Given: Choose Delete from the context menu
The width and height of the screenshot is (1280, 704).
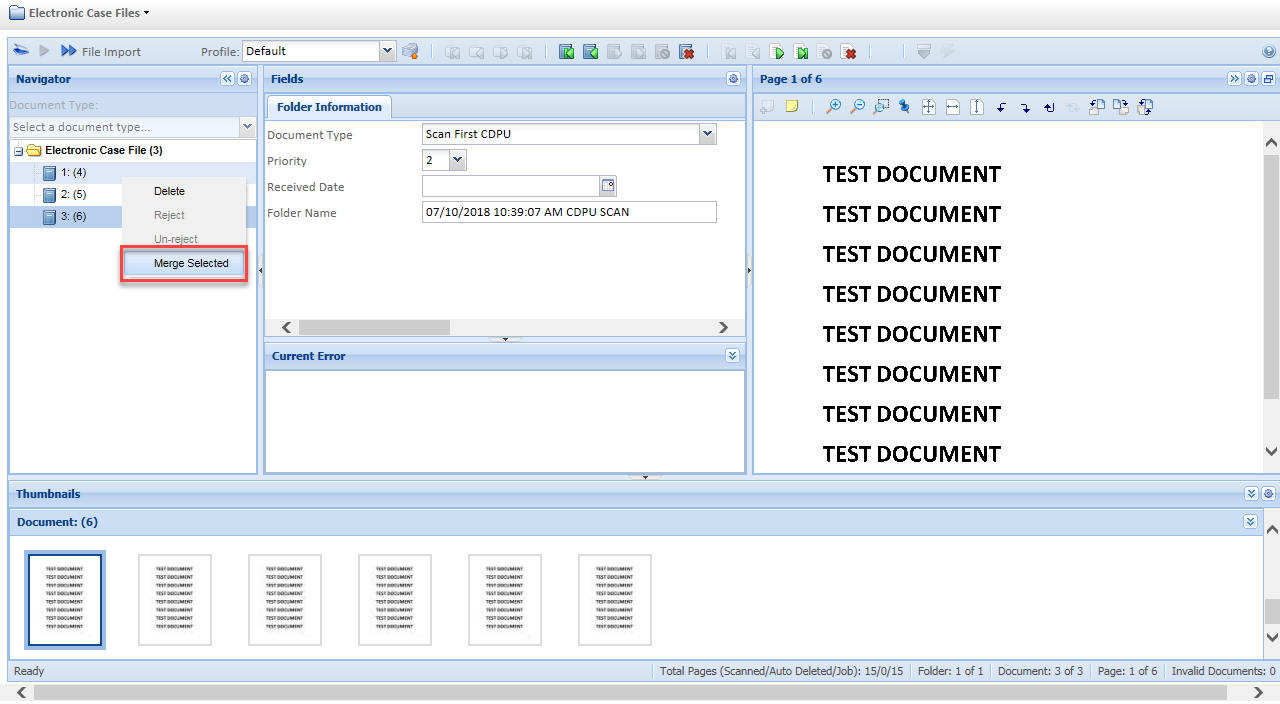Looking at the screenshot, I should point(169,191).
